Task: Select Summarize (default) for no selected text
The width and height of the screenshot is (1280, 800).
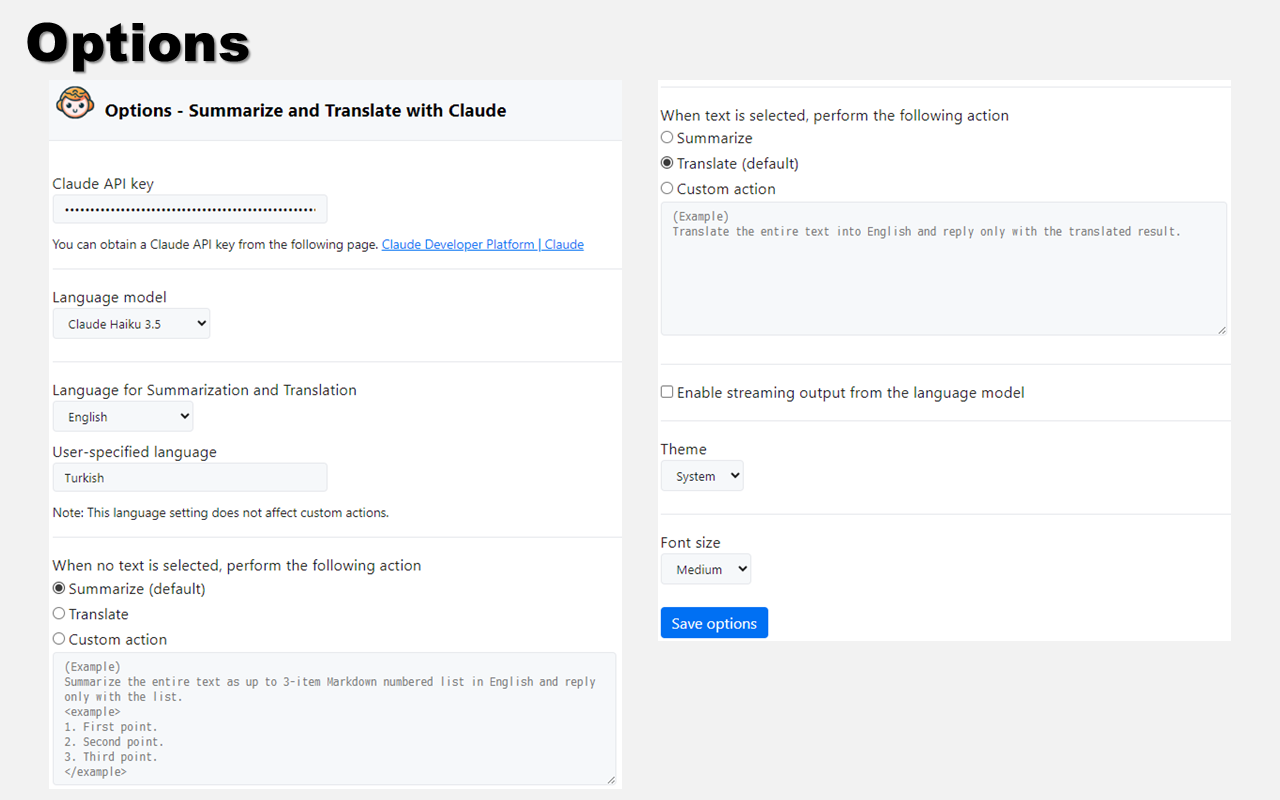Action: click(59, 589)
